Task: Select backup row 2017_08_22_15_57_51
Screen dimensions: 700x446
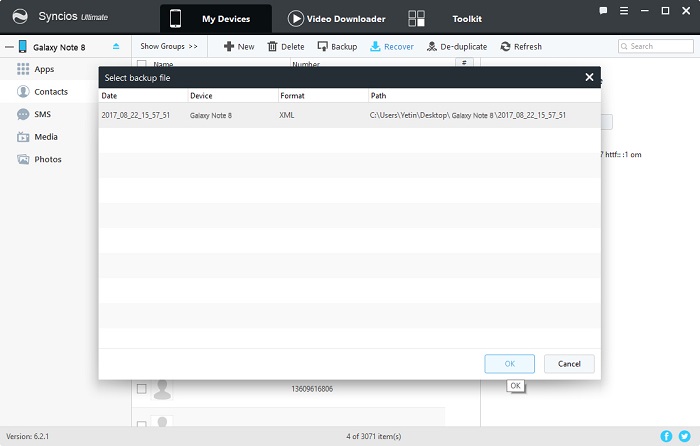Action: tap(350, 115)
